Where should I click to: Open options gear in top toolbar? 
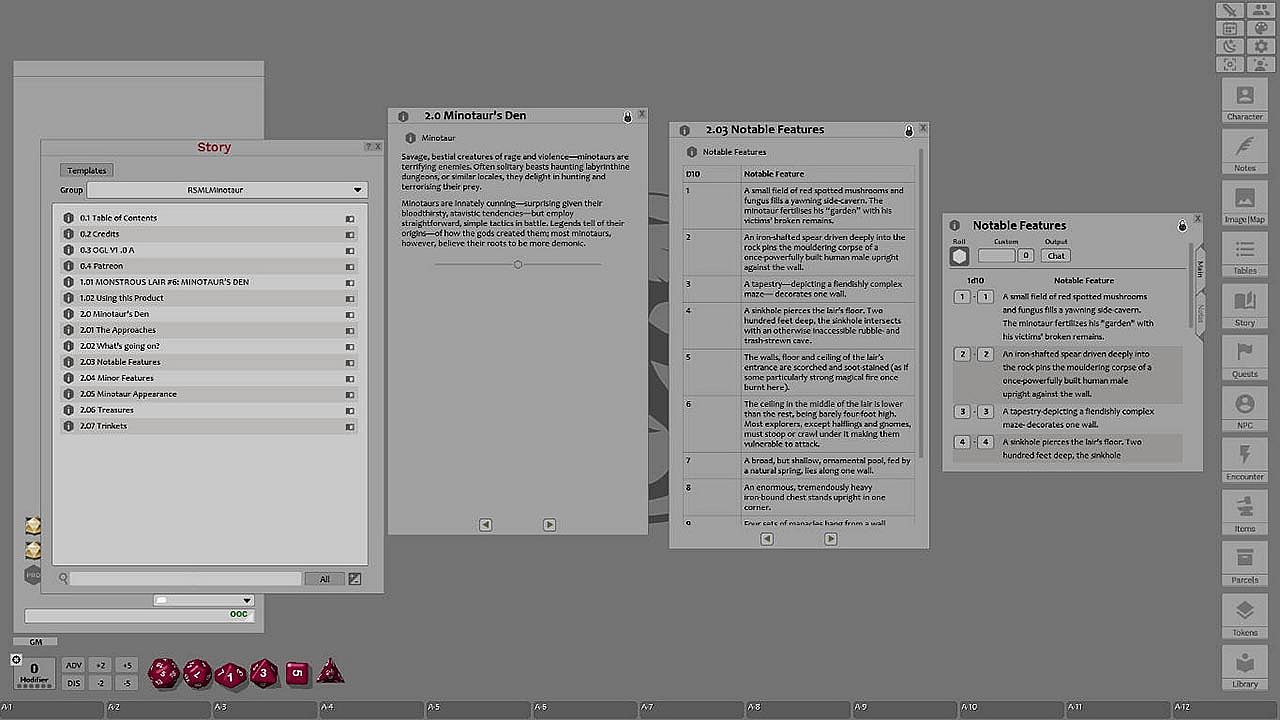(x=1260, y=46)
